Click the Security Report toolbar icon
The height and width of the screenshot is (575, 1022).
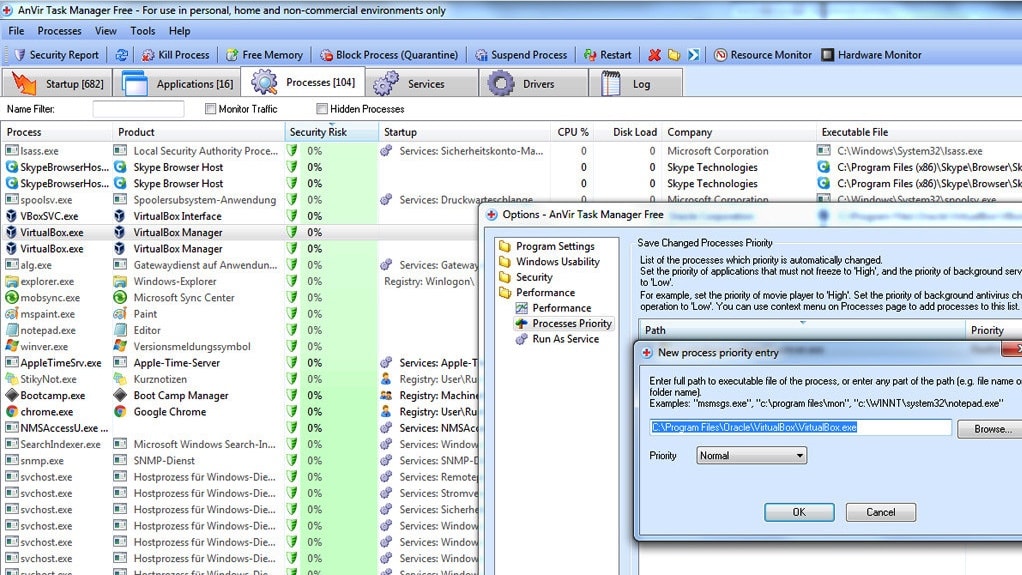coord(19,55)
